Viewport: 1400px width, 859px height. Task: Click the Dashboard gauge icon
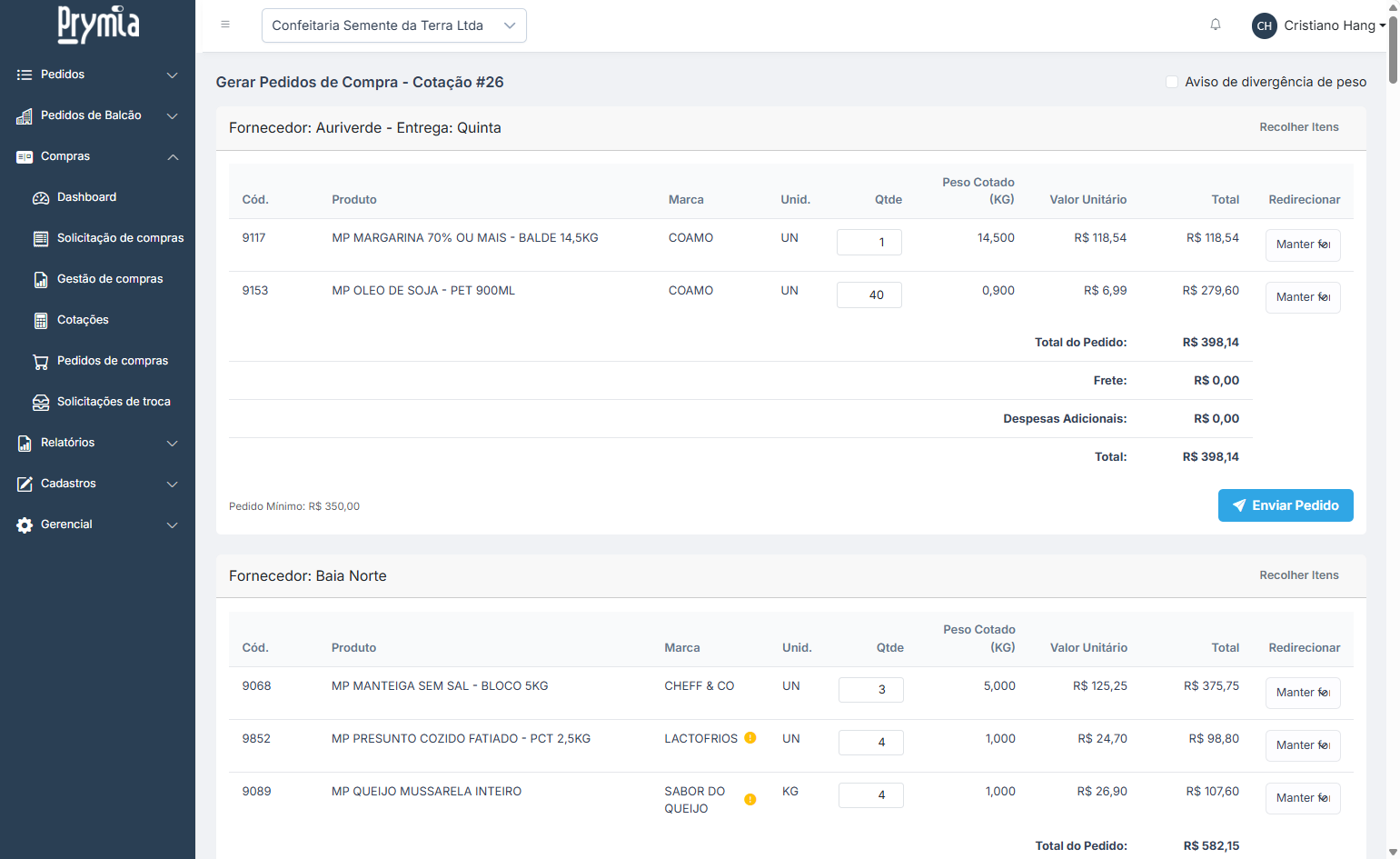coord(41,198)
